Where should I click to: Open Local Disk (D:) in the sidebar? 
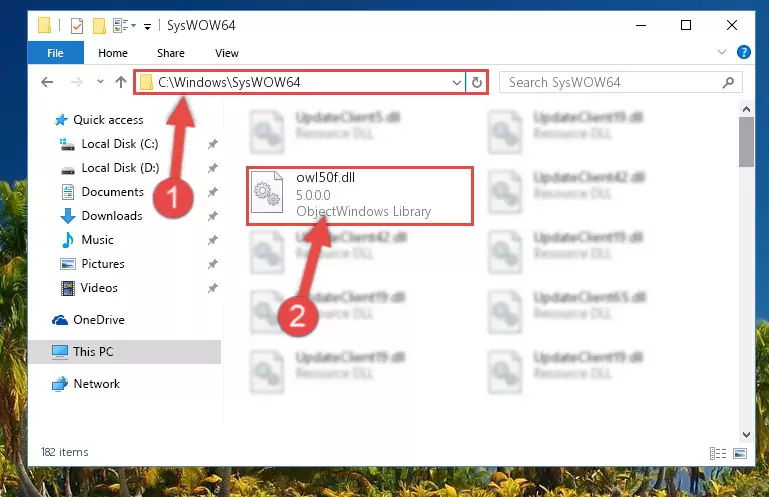[x=120, y=168]
